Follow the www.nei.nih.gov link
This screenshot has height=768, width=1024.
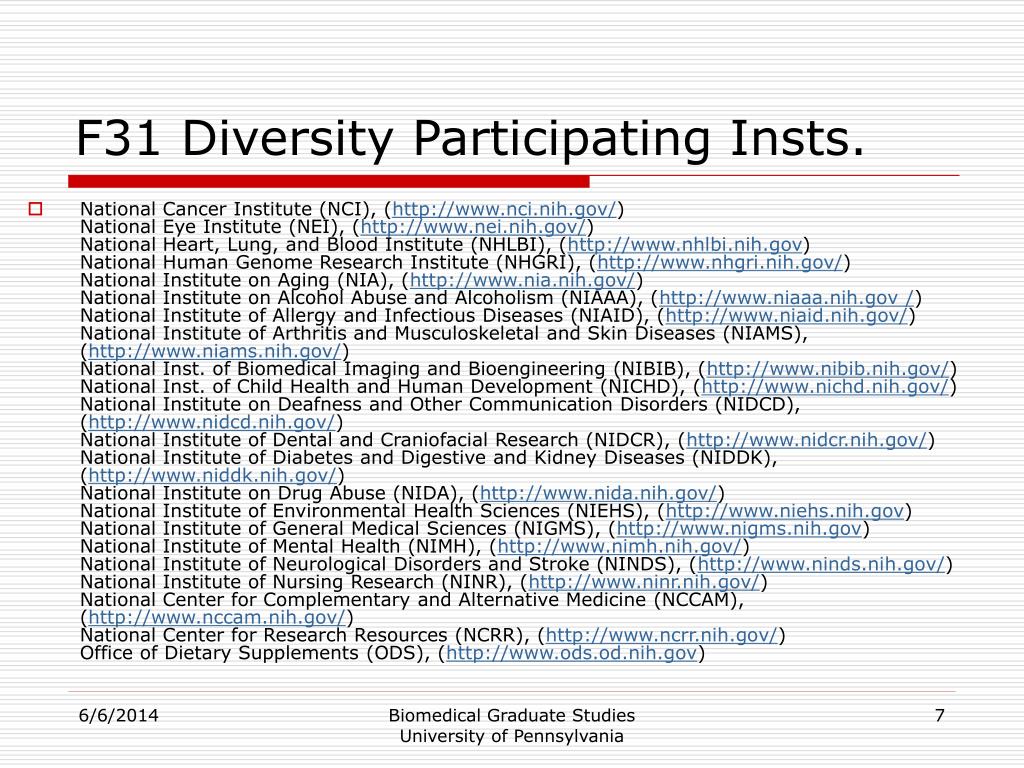[x=473, y=227]
